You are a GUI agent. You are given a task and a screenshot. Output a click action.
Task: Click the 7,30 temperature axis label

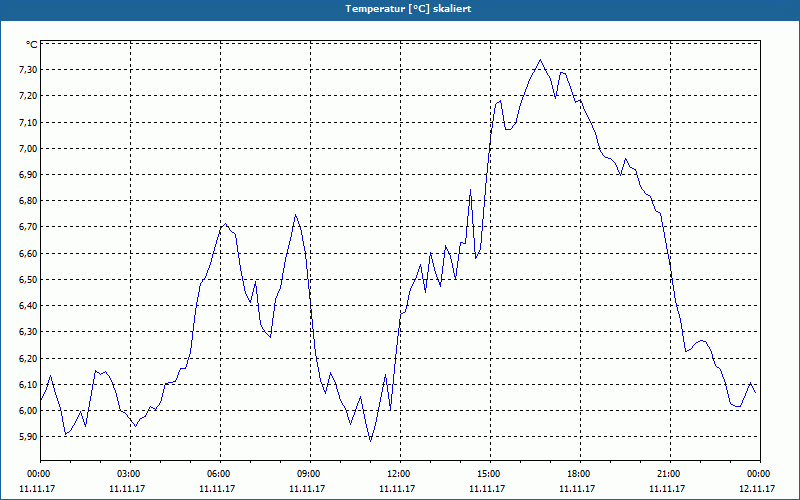pyautogui.click(x=28, y=70)
